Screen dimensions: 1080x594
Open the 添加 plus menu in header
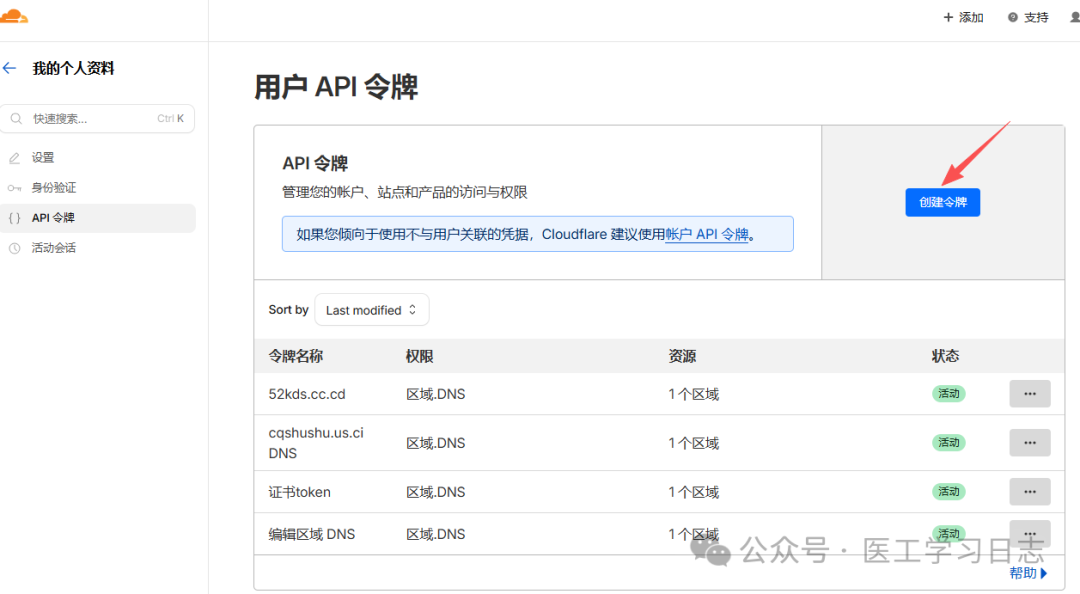coord(964,17)
